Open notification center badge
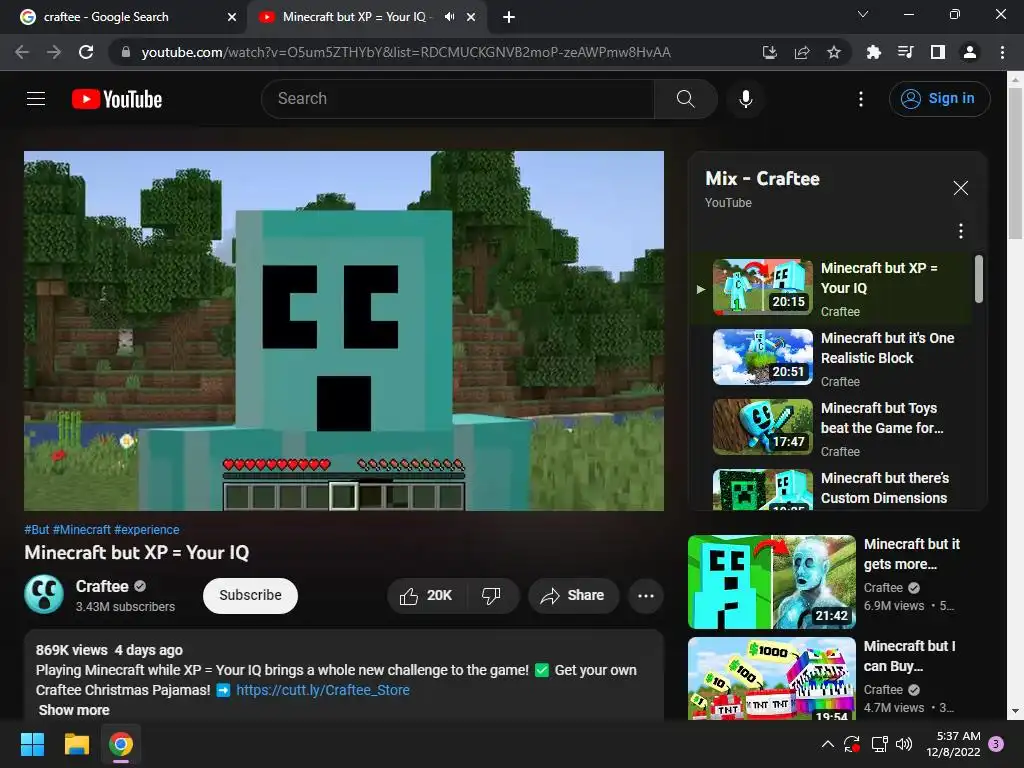Viewport: 1024px width, 768px height. pyautogui.click(x=996, y=744)
